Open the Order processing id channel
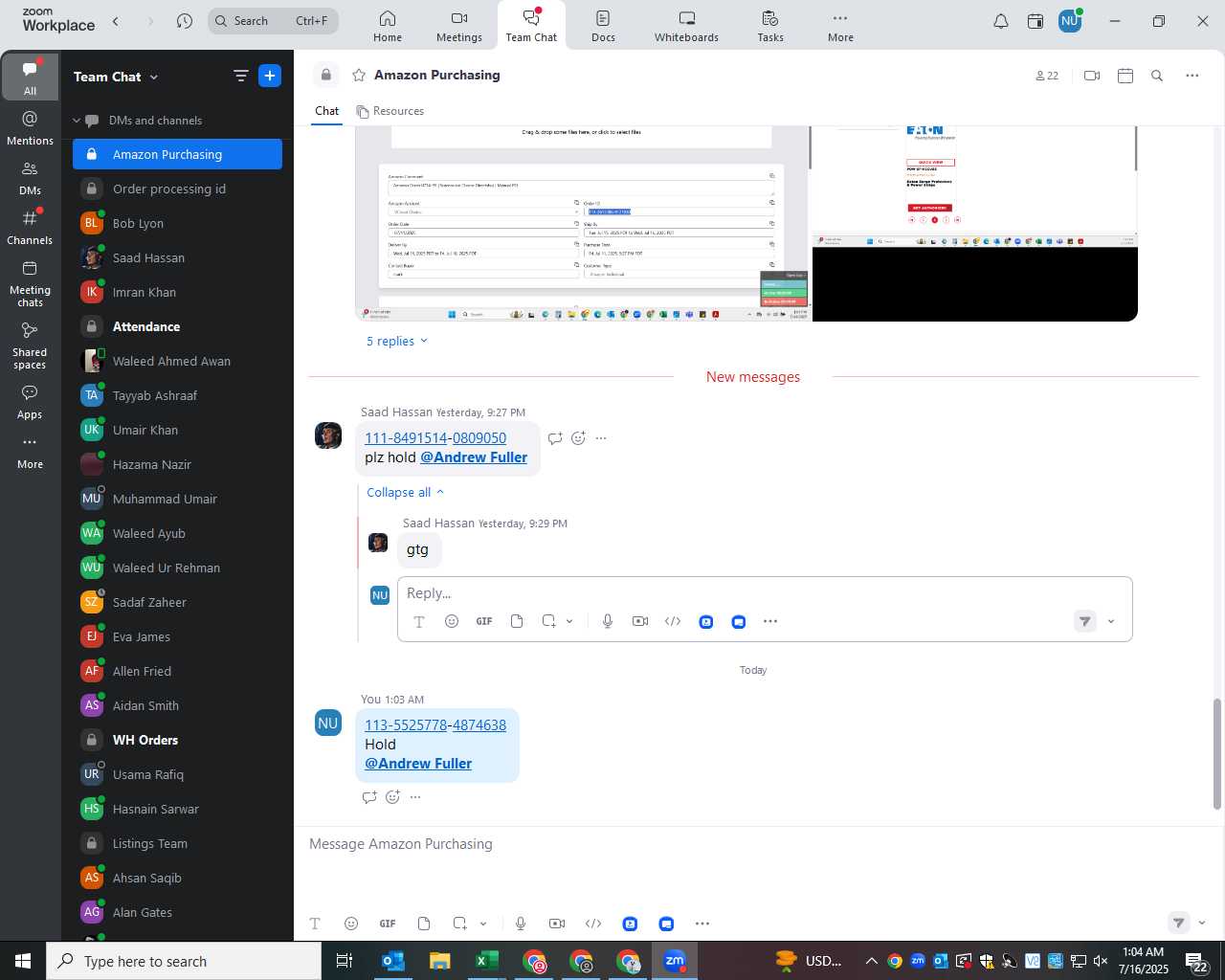The width and height of the screenshot is (1225, 980). point(177,189)
